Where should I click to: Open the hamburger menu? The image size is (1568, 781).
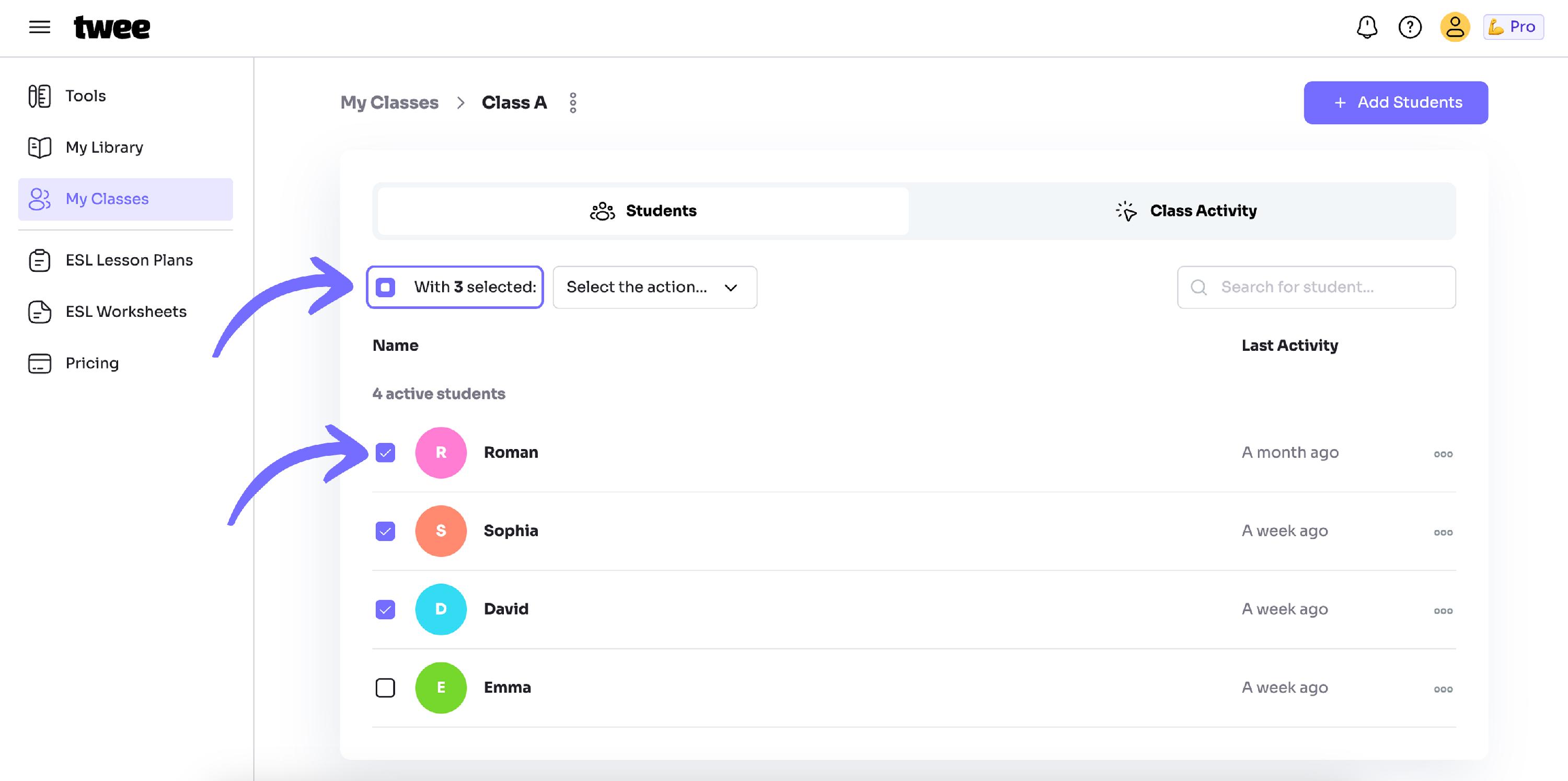point(40,27)
